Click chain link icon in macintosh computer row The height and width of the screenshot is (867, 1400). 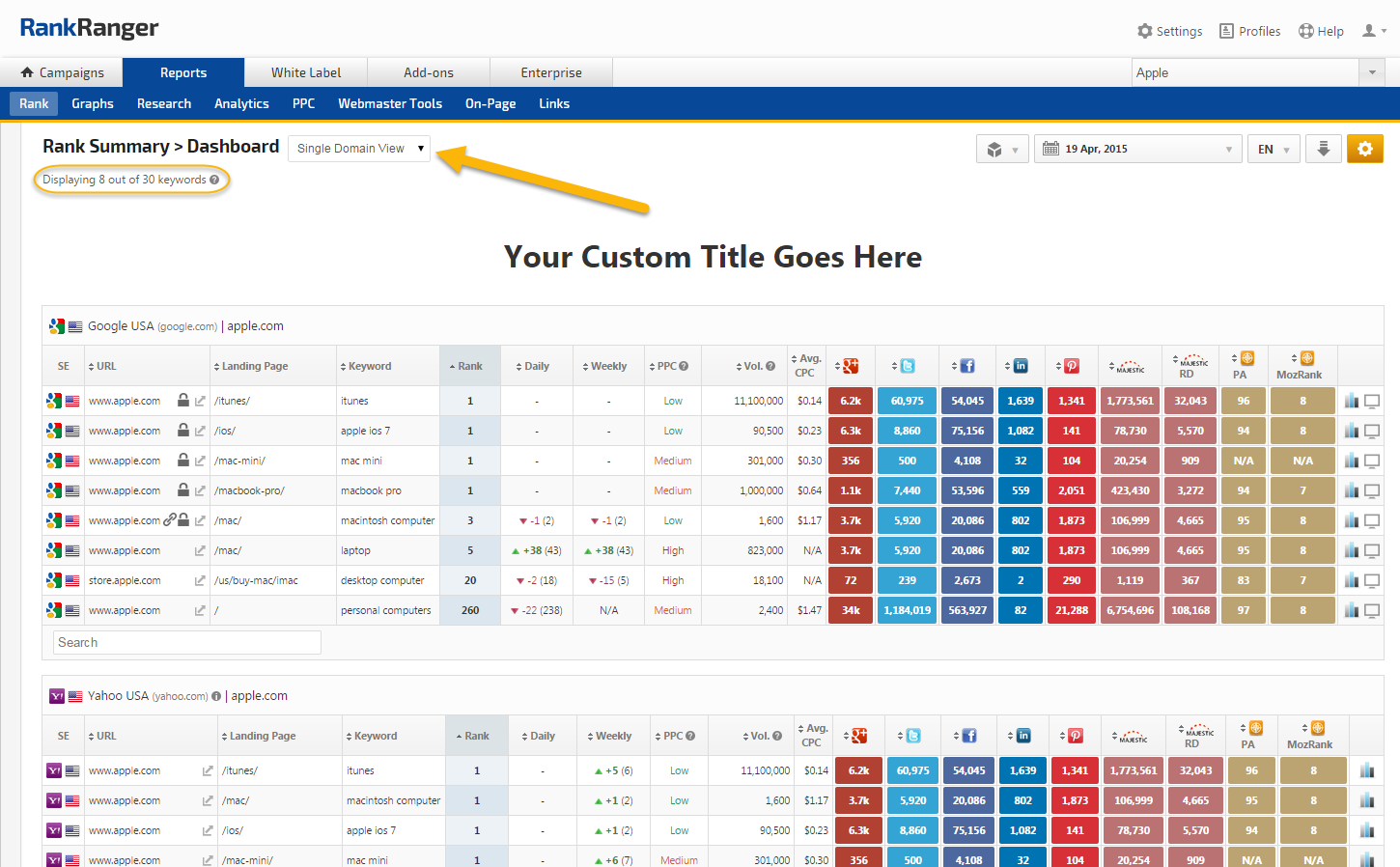coord(170,519)
